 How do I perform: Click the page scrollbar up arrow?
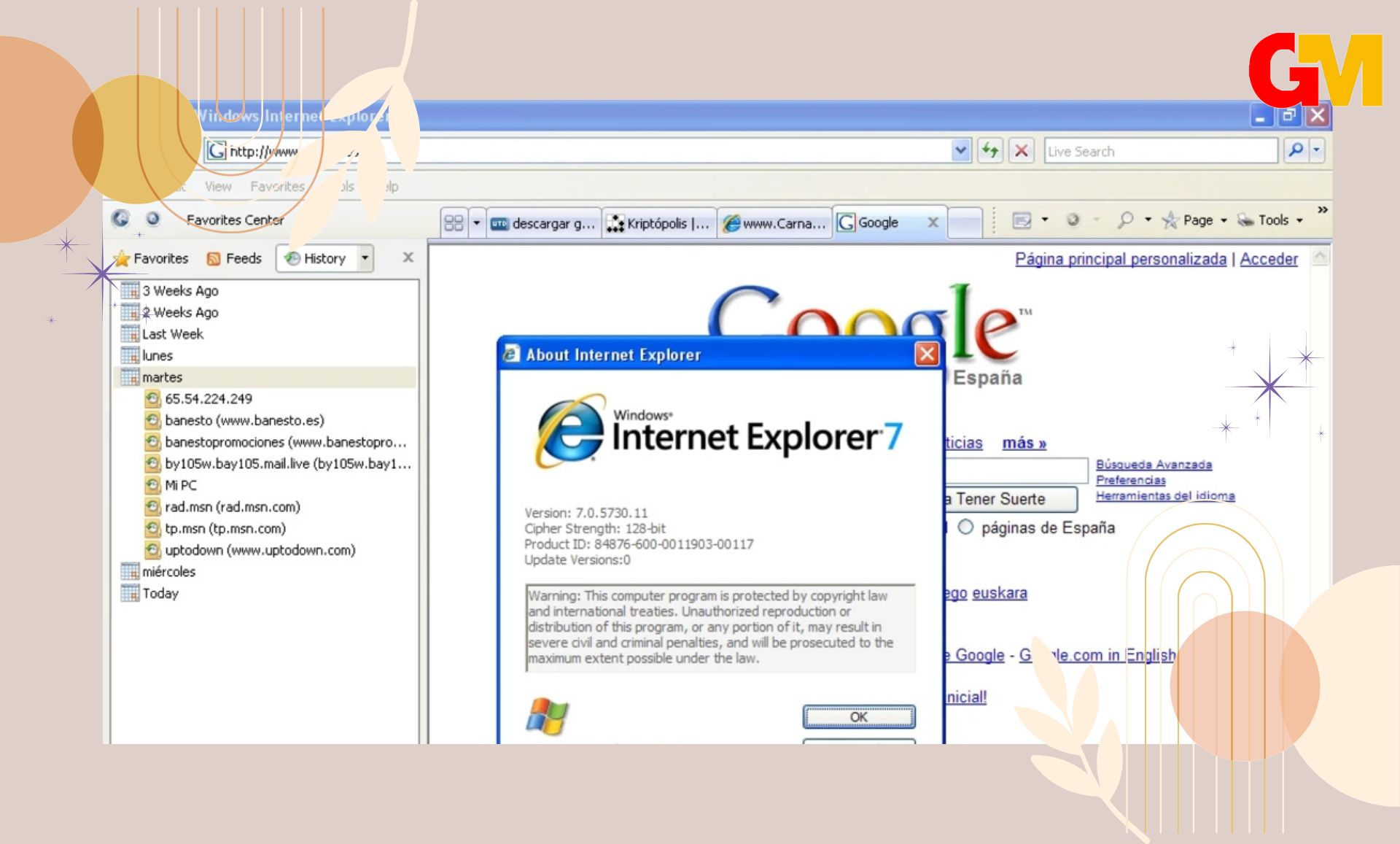click(x=1321, y=256)
